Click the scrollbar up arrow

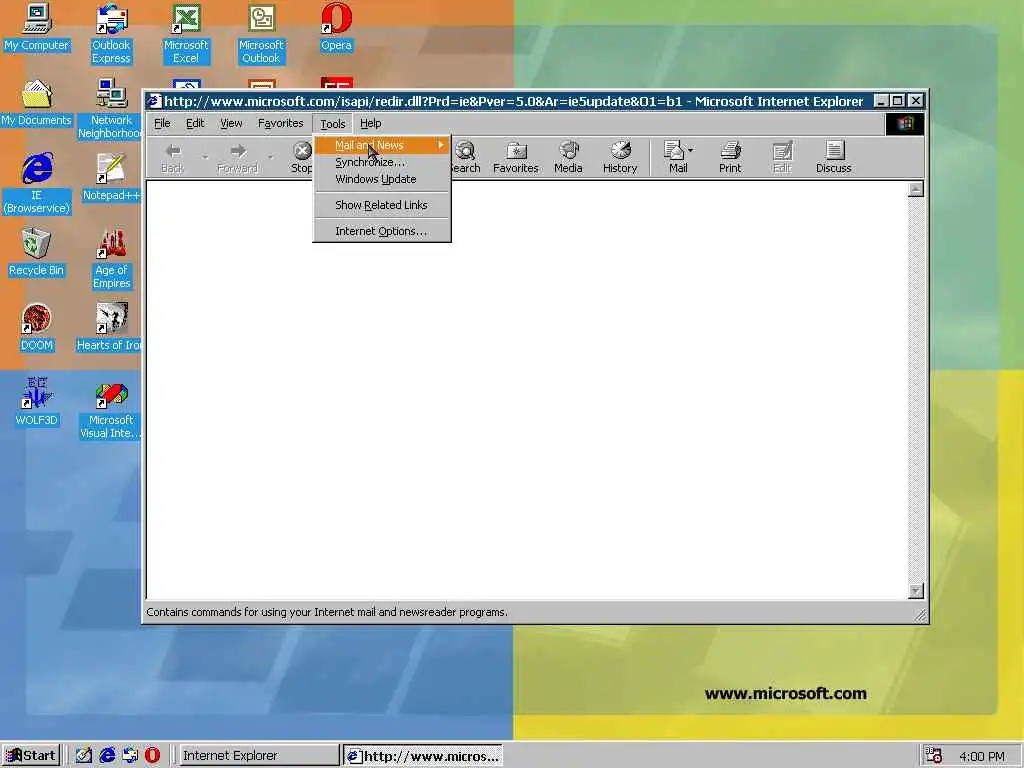point(916,189)
